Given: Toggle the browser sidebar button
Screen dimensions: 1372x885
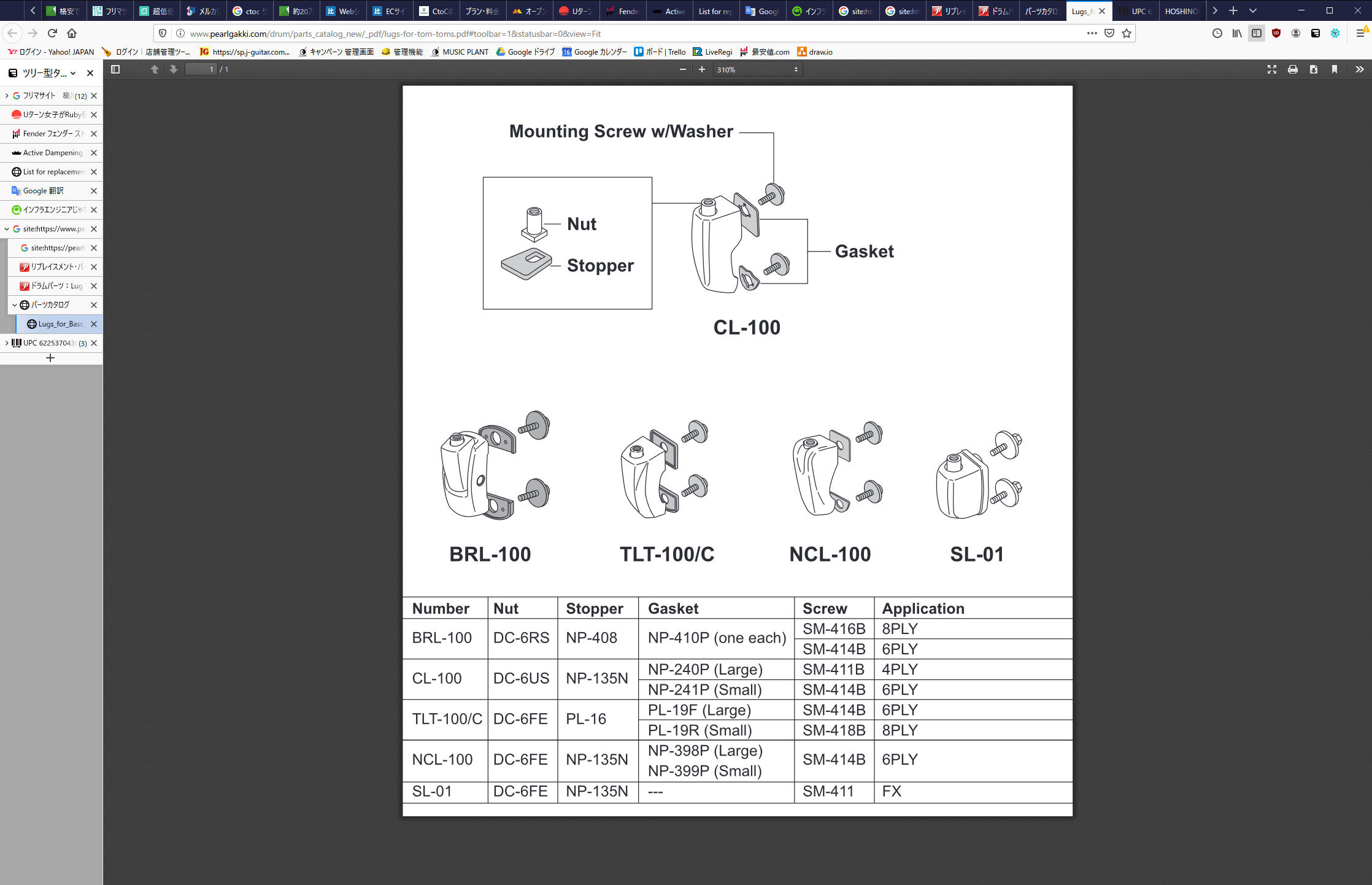Looking at the screenshot, I should pos(1257,33).
